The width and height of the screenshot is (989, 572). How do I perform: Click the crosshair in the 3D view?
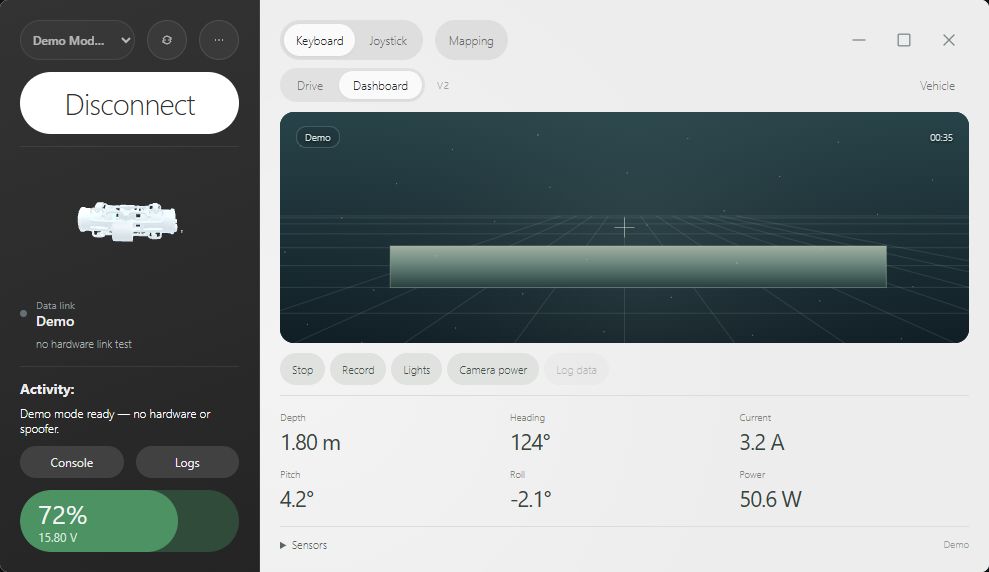click(624, 227)
